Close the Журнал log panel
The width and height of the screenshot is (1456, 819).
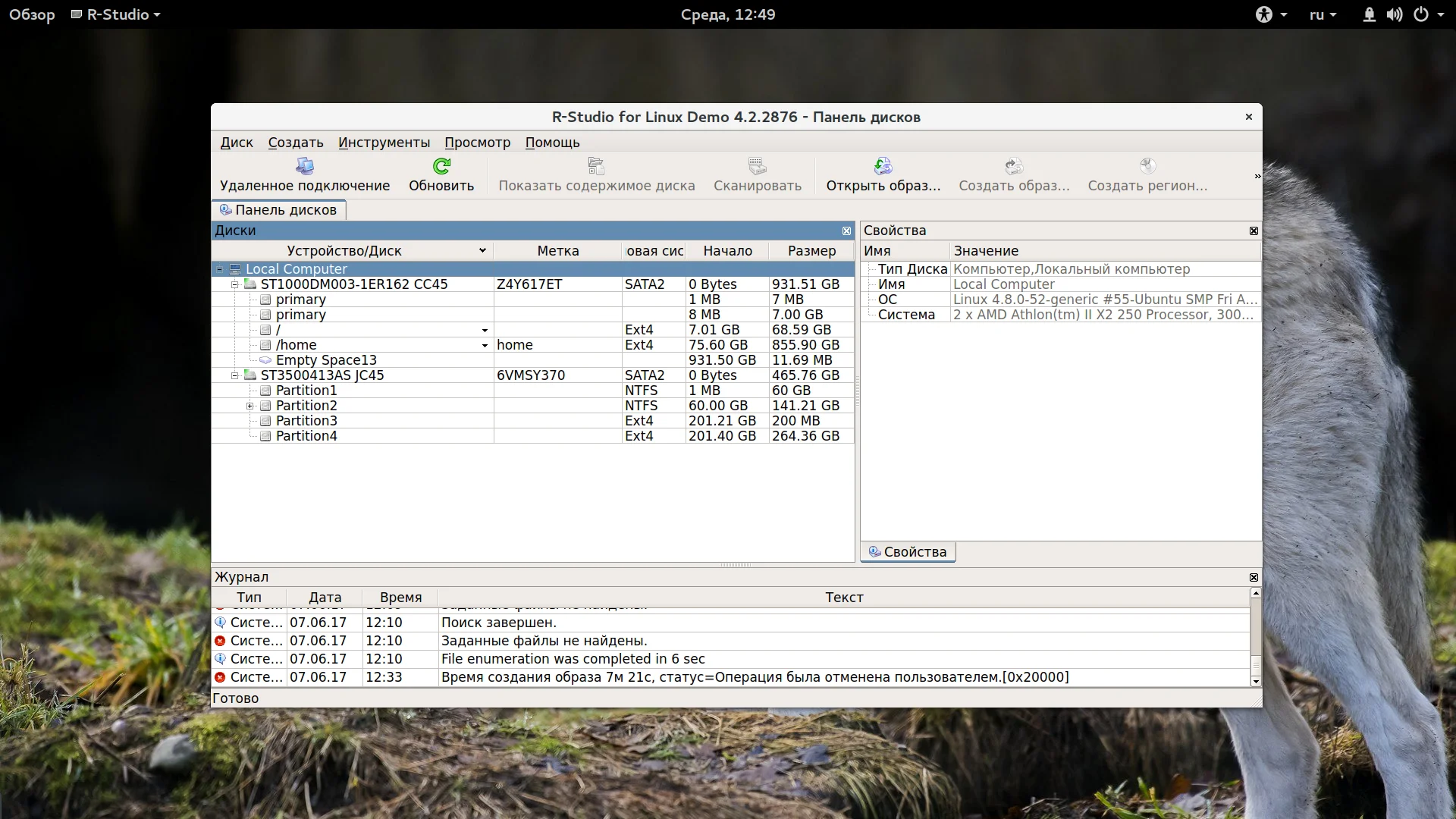tap(1254, 577)
